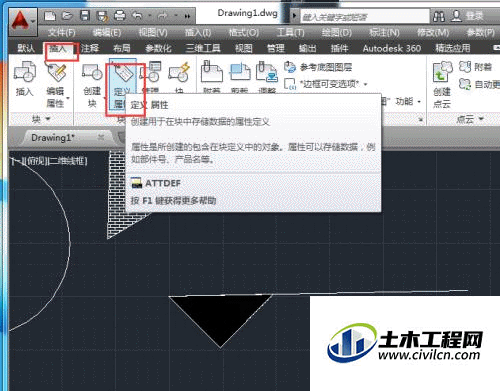Switch to the 注释 ribbon tab
Image resolution: width=500 pixels, height=391 pixels.
click(x=90, y=48)
